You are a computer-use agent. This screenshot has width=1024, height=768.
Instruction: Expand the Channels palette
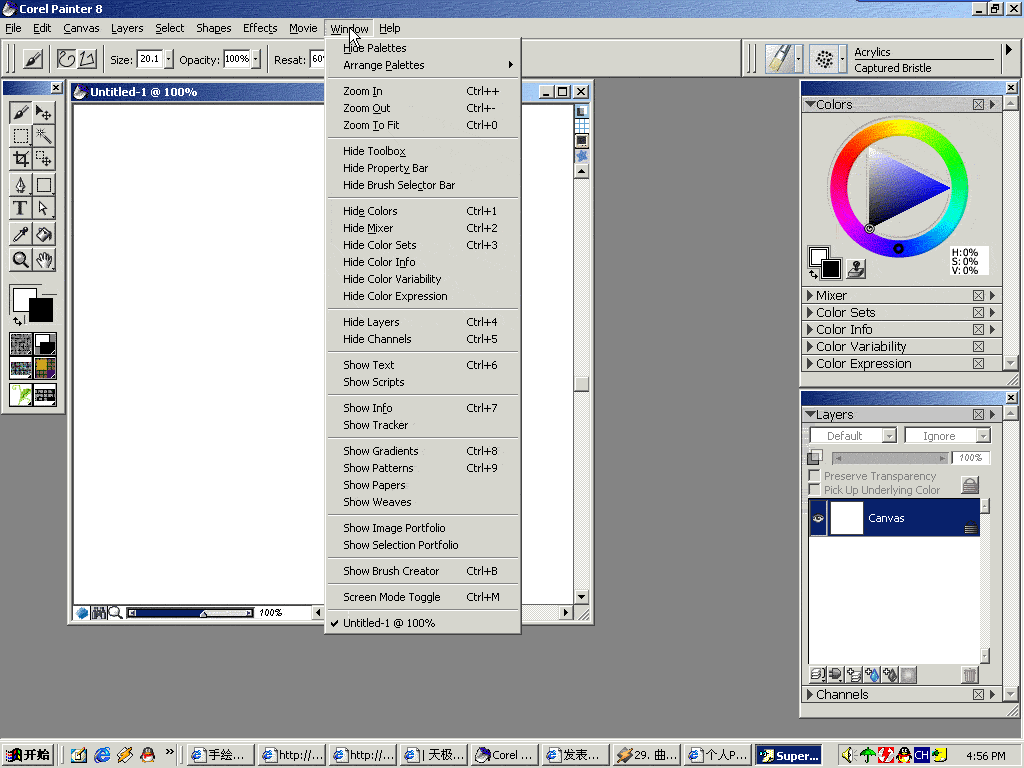click(x=810, y=694)
